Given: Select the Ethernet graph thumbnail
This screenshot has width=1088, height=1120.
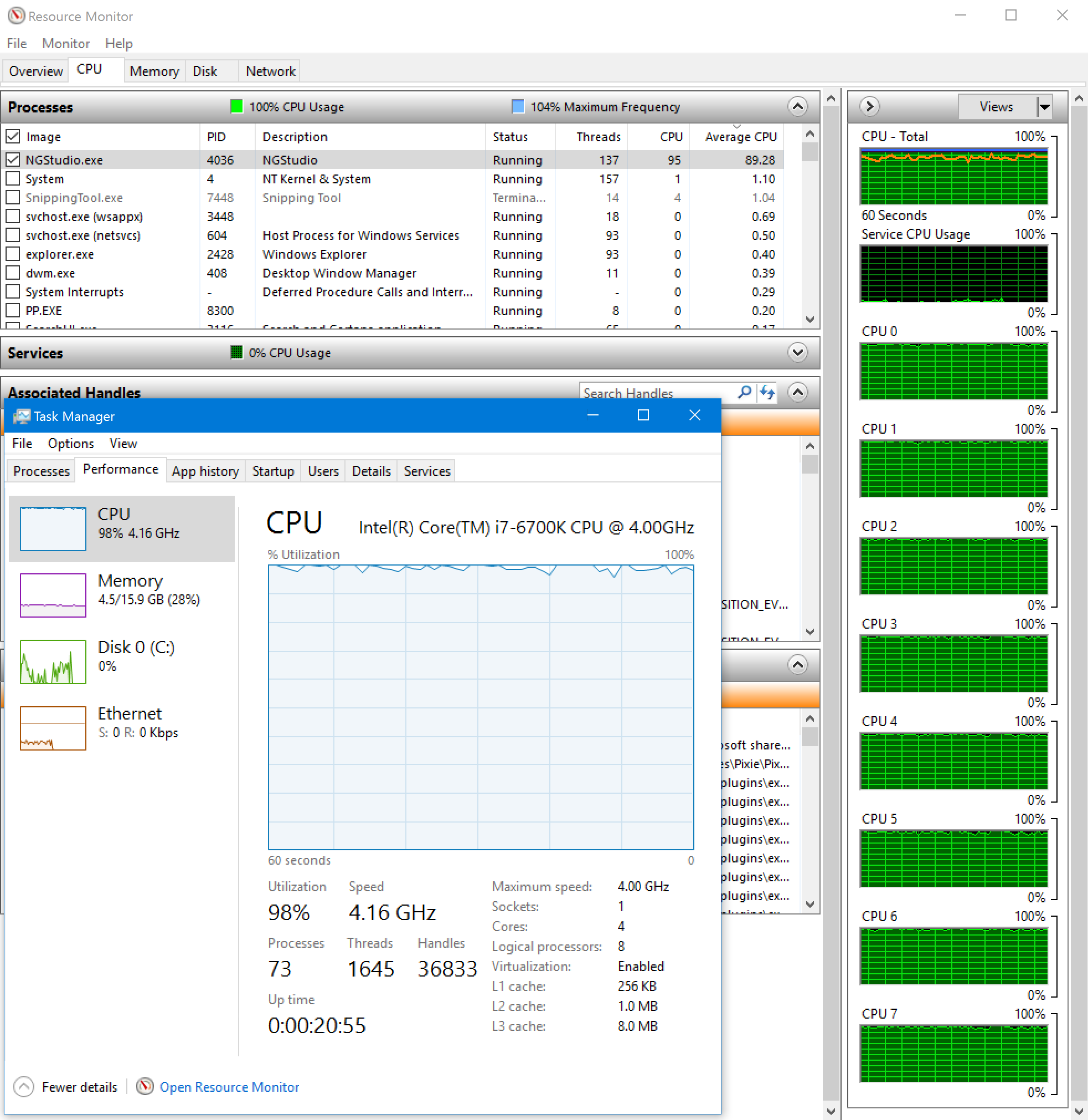Looking at the screenshot, I should coord(53,728).
